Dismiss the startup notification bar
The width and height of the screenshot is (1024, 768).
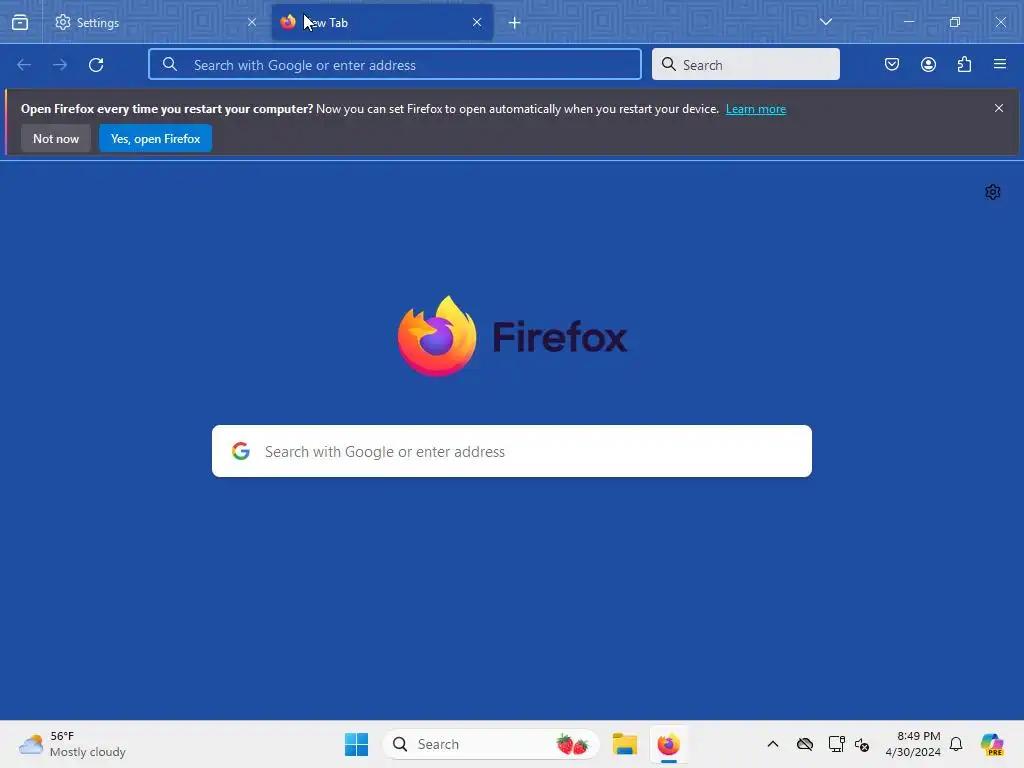click(999, 108)
